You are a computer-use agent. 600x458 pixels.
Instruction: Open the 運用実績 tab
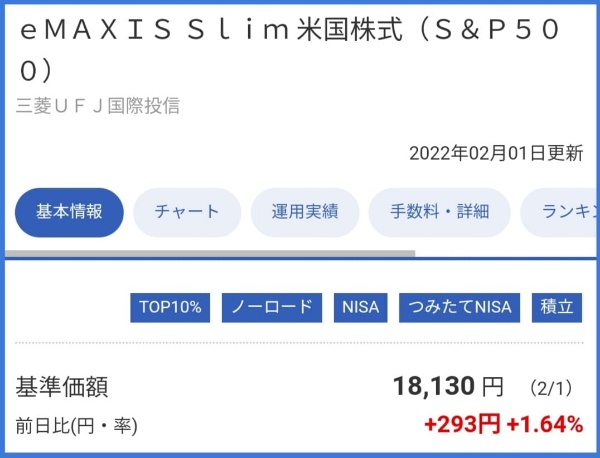(305, 212)
